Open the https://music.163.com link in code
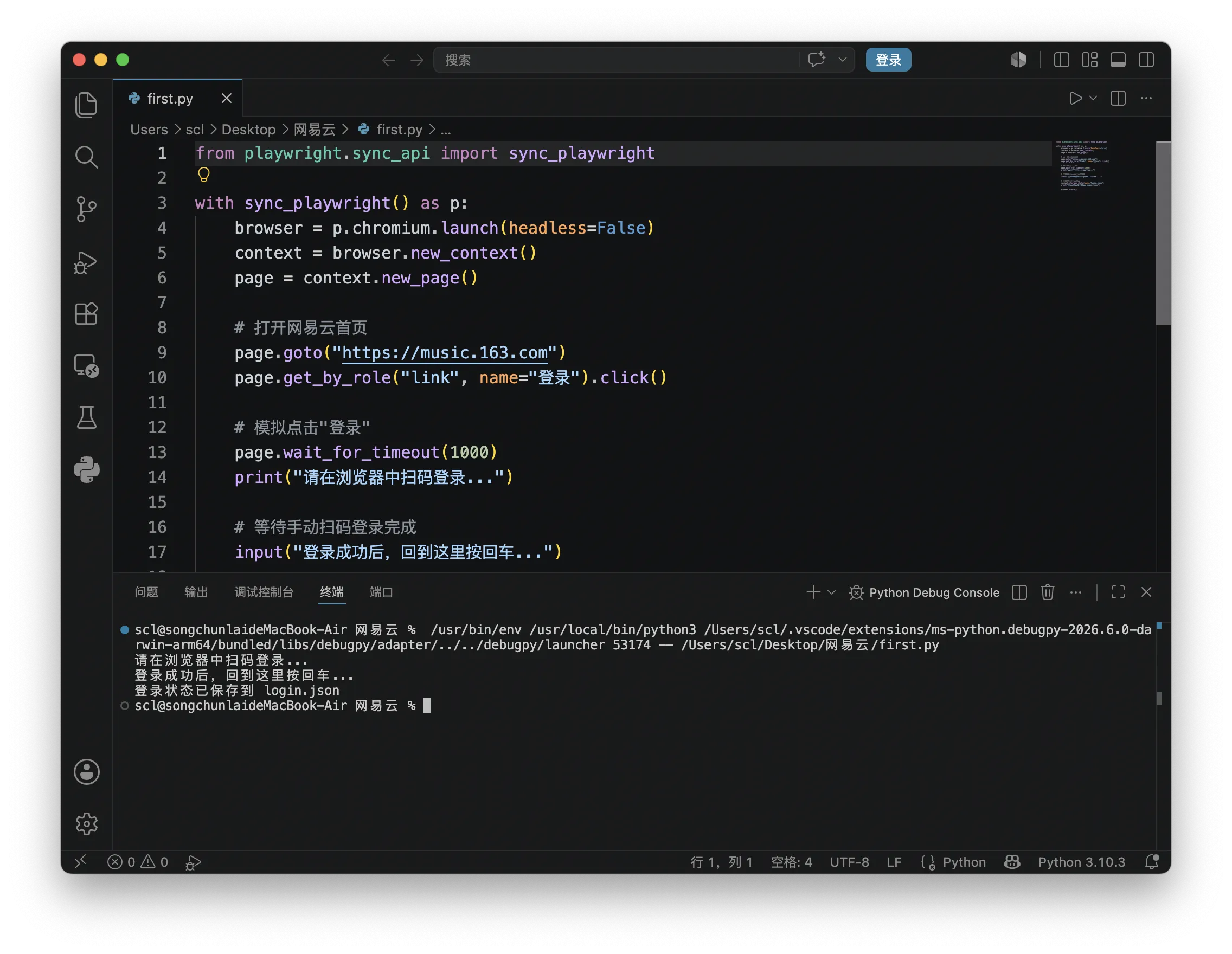 (x=445, y=353)
